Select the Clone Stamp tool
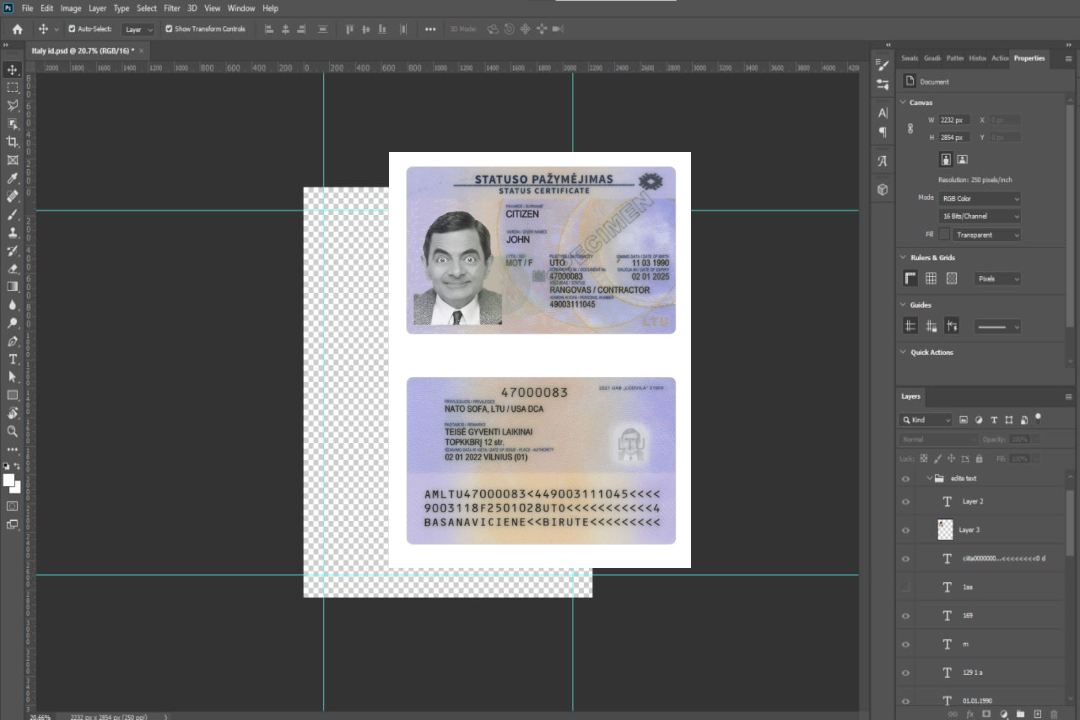Viewport: 1080px width, 720px height. 12,233
